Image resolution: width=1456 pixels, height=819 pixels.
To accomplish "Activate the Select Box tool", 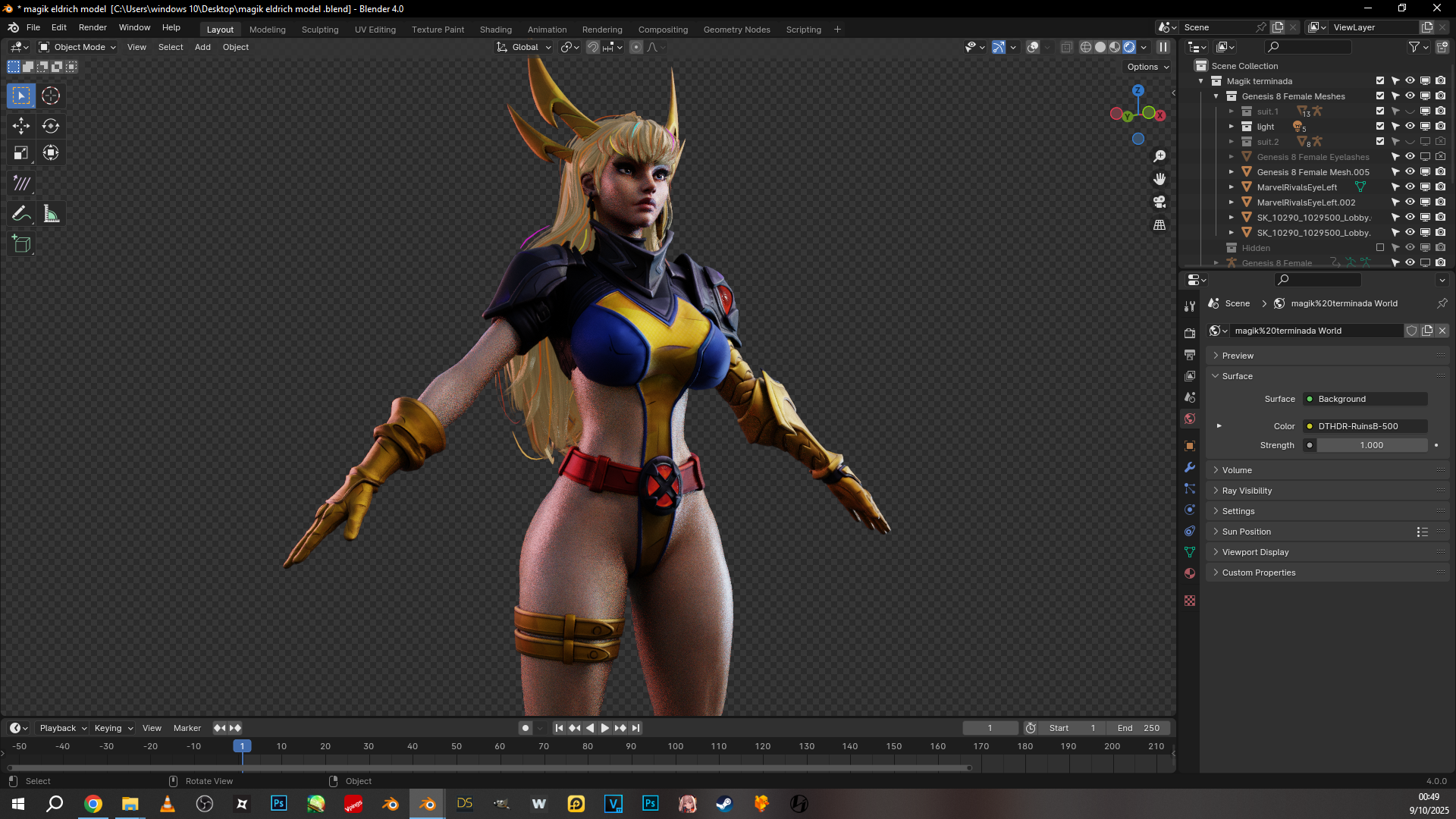I will [x=21, y=96].
